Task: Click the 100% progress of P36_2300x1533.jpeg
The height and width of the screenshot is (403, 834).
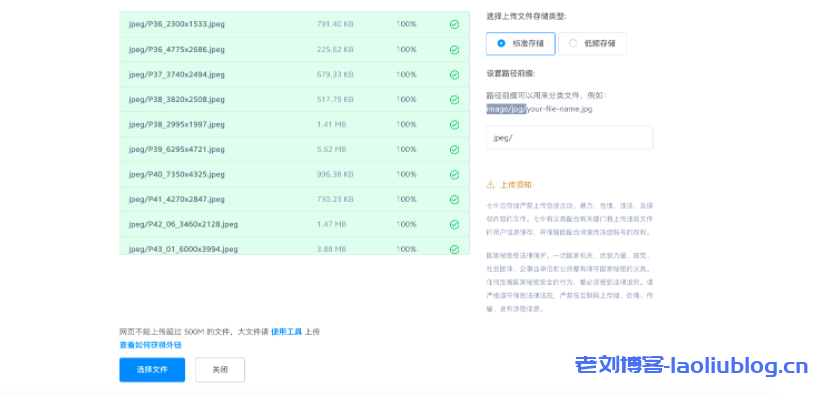Action: (406, 24)
